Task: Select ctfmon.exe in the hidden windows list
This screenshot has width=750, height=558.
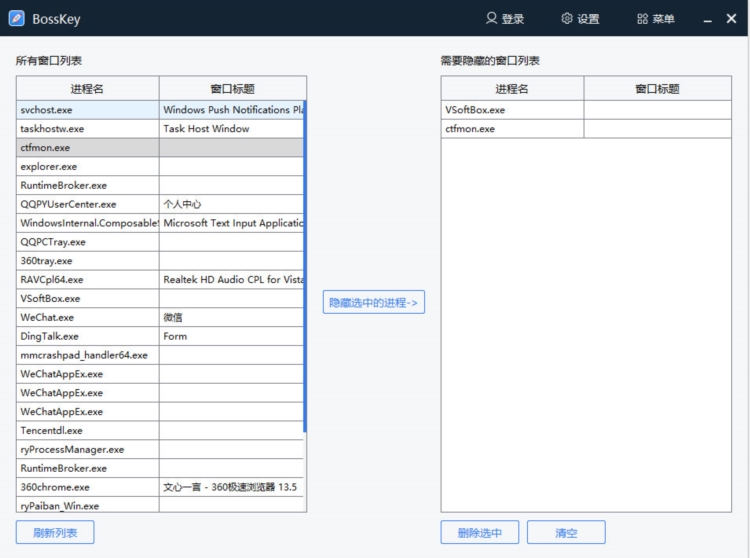Action: coord(512,129)
